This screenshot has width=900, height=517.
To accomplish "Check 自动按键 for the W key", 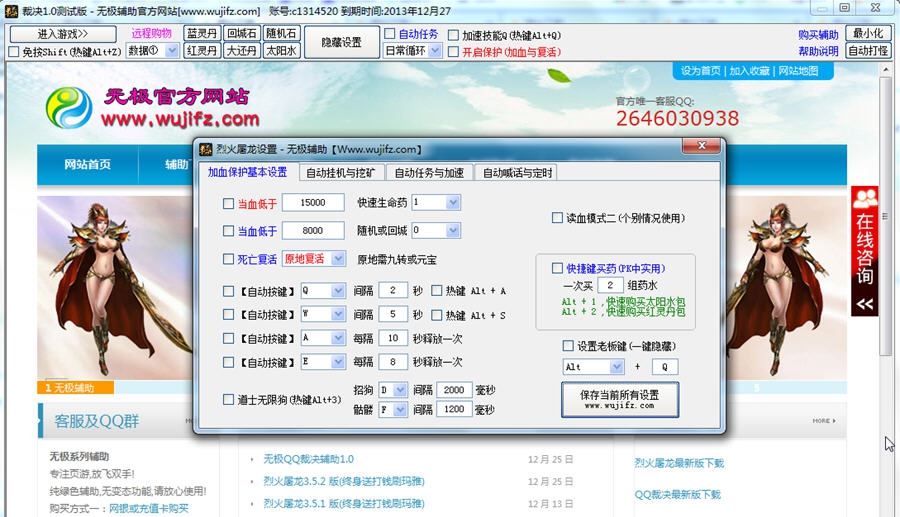I will tap(228, 314).
